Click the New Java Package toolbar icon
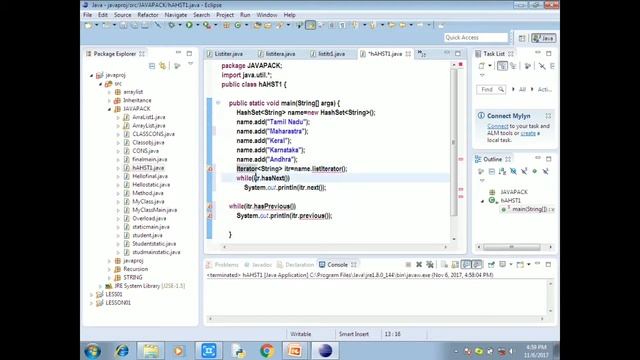 [x=227, y=25]
